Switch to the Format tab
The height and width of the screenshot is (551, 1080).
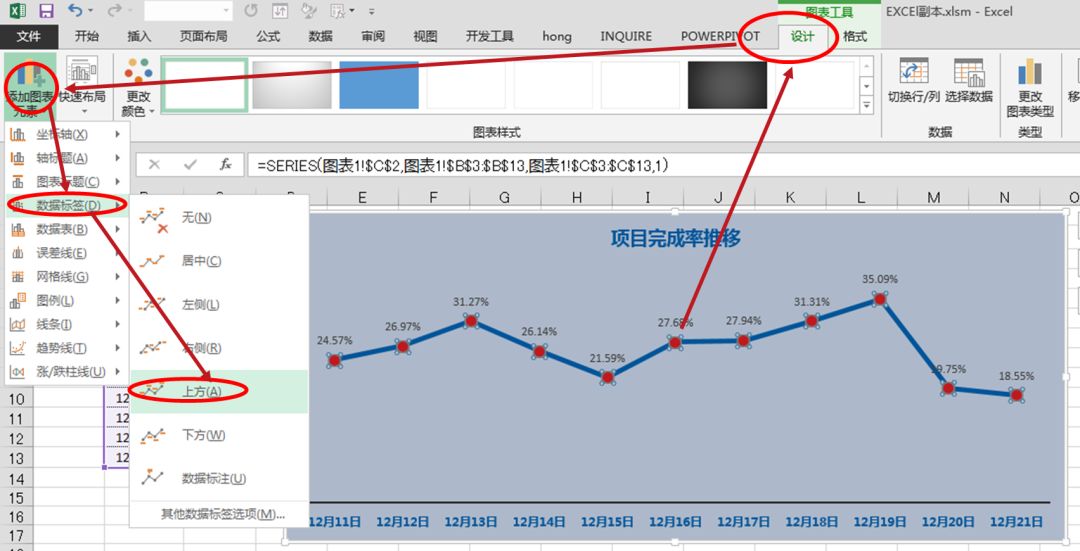855,37
